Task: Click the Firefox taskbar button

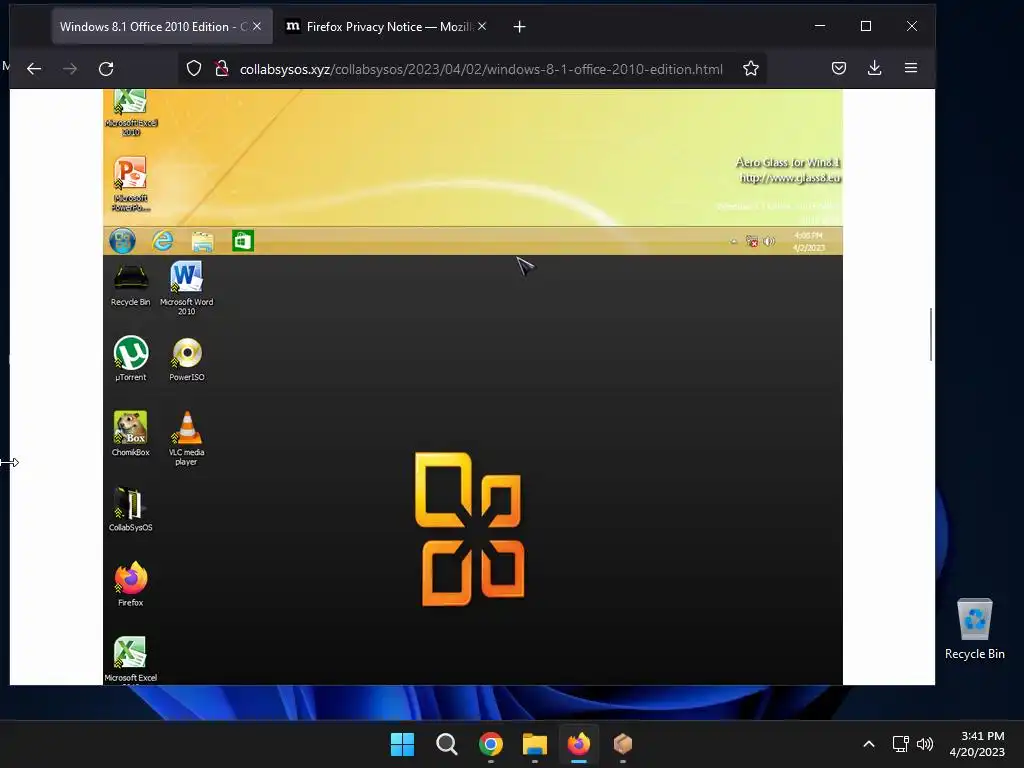Action: 579,744
